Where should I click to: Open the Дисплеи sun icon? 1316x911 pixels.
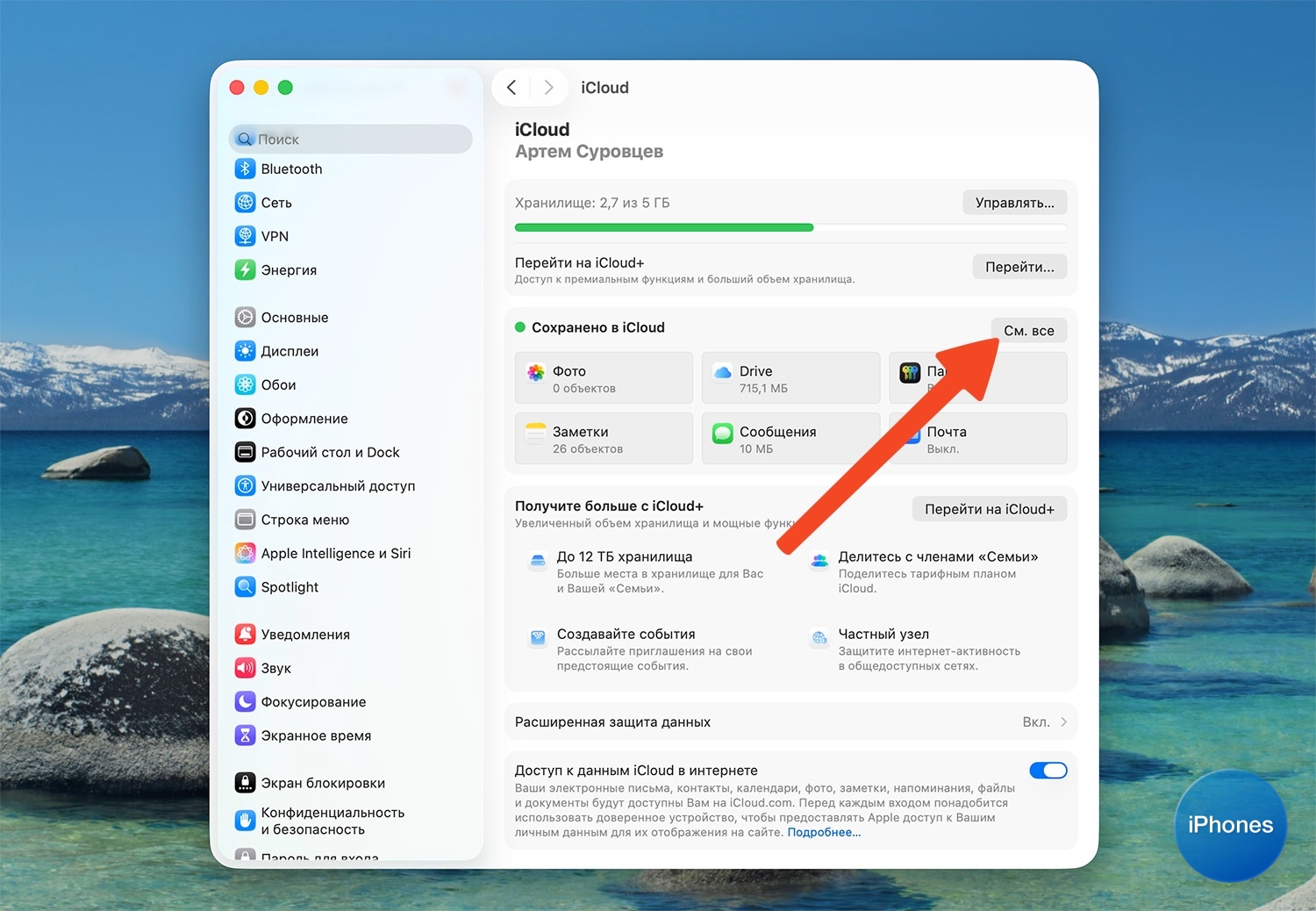245,351
